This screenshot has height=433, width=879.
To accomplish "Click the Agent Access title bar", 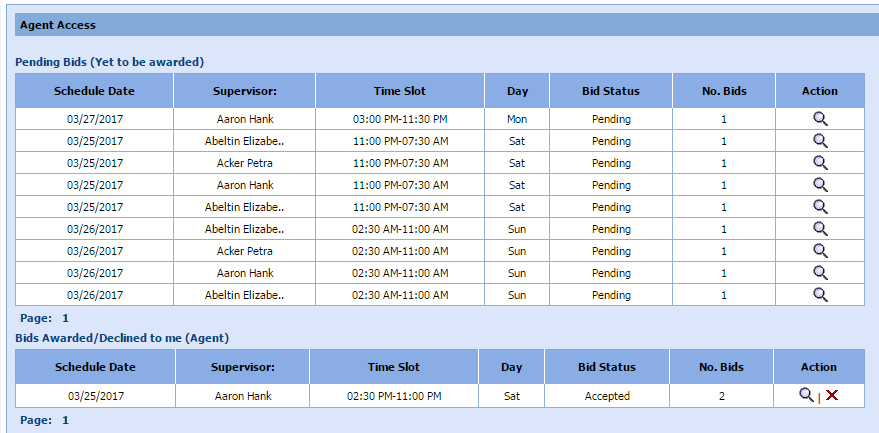I will point(440,24).
